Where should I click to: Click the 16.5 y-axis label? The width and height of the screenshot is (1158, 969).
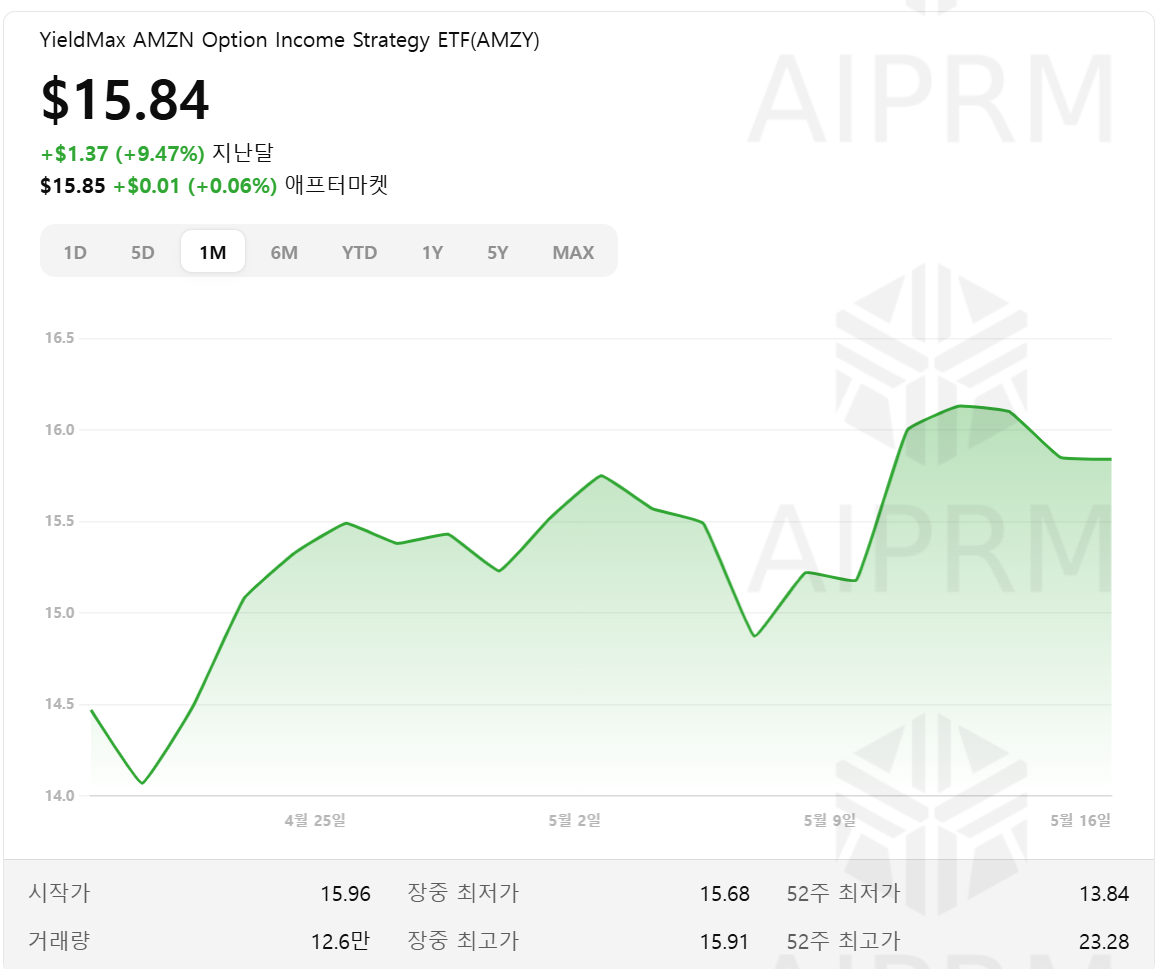tap(60, 338)
